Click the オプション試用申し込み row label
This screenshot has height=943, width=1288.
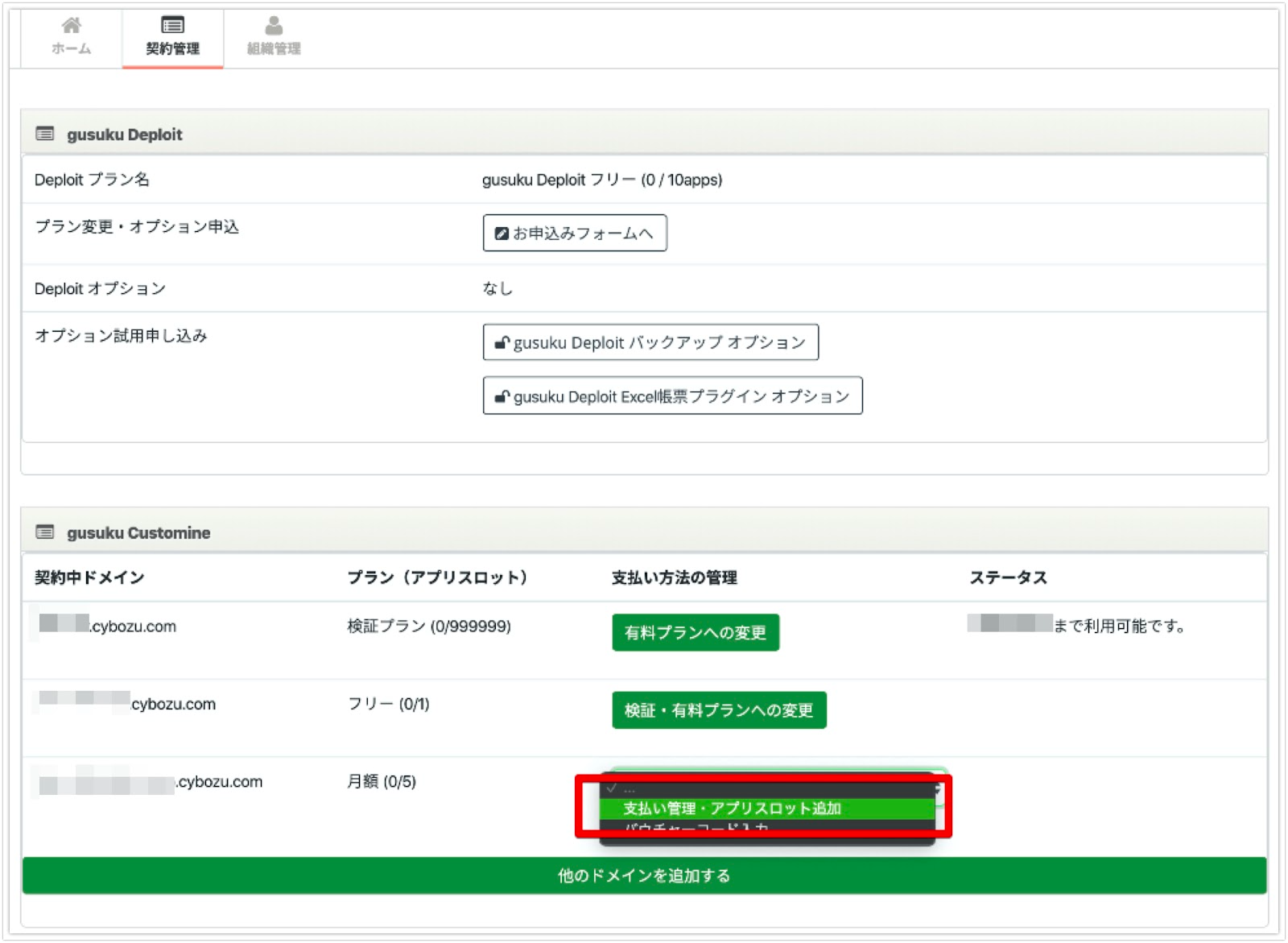click(121, 336)
